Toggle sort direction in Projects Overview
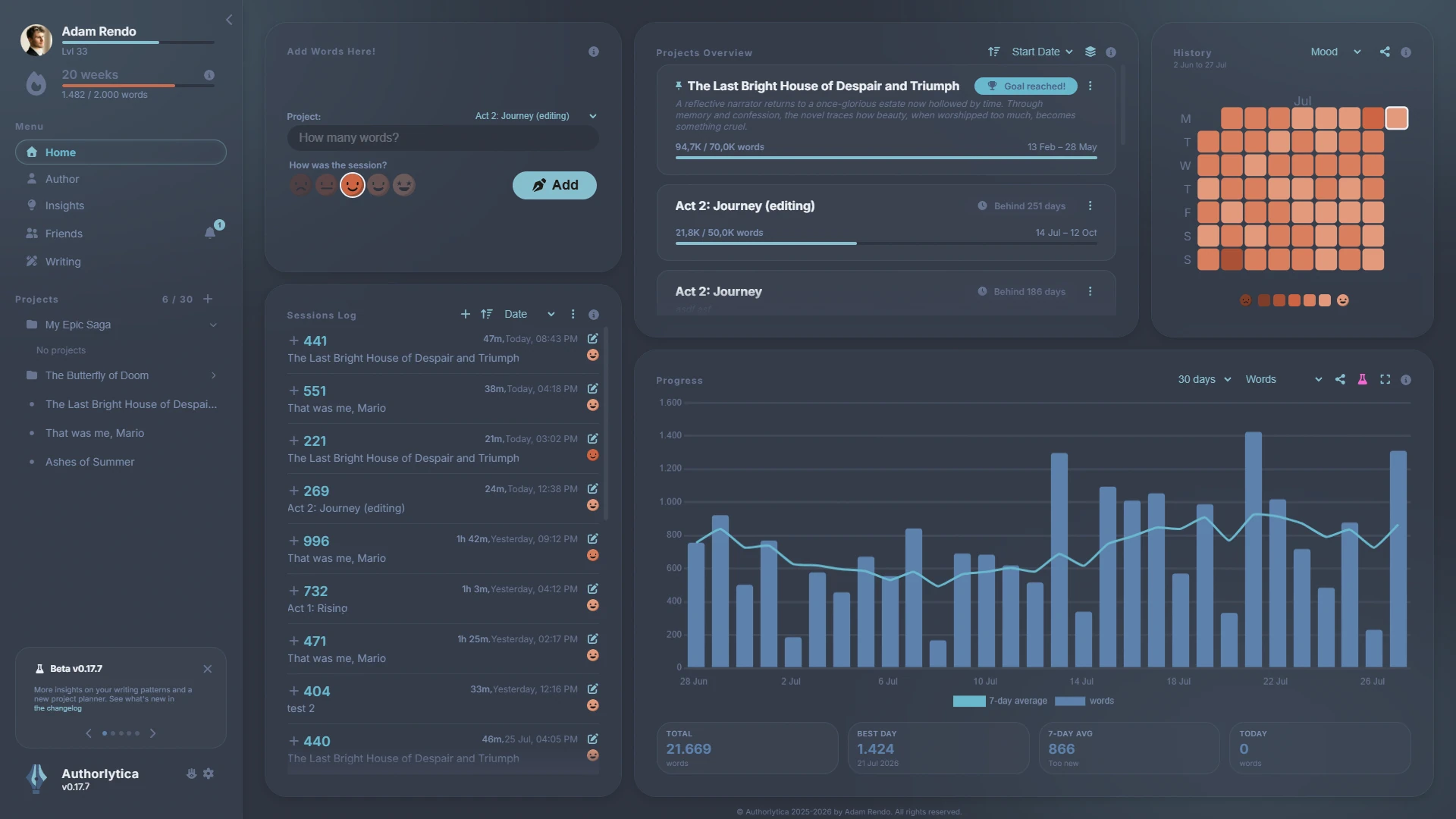 (994, 52)
